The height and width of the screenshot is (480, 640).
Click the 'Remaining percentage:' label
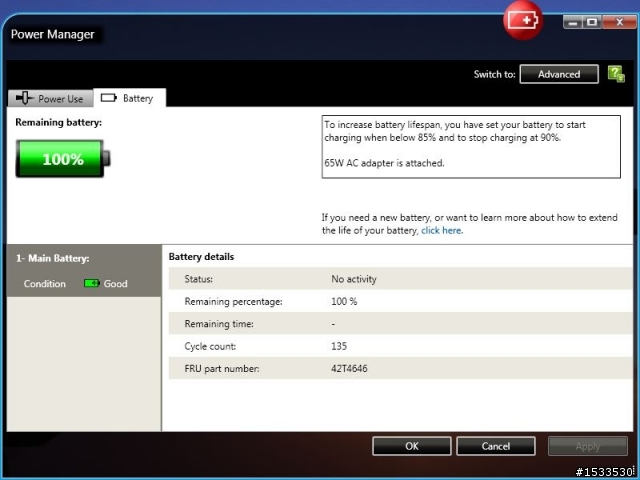pos(233,302)
